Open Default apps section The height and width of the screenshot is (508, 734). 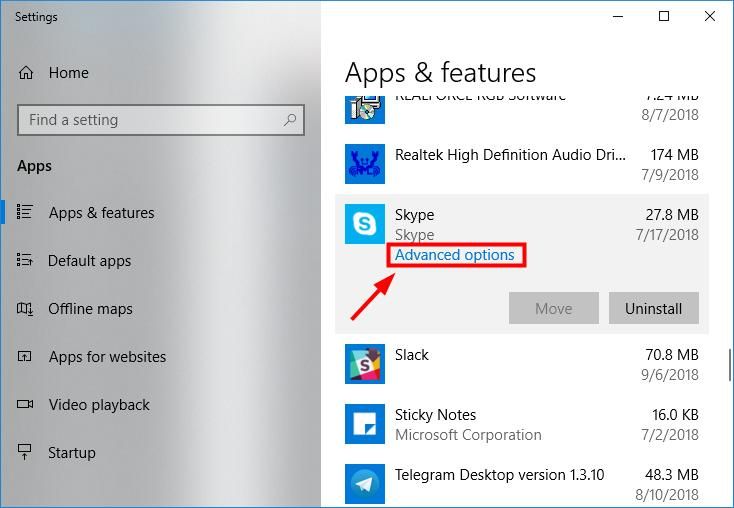point(89,261)
